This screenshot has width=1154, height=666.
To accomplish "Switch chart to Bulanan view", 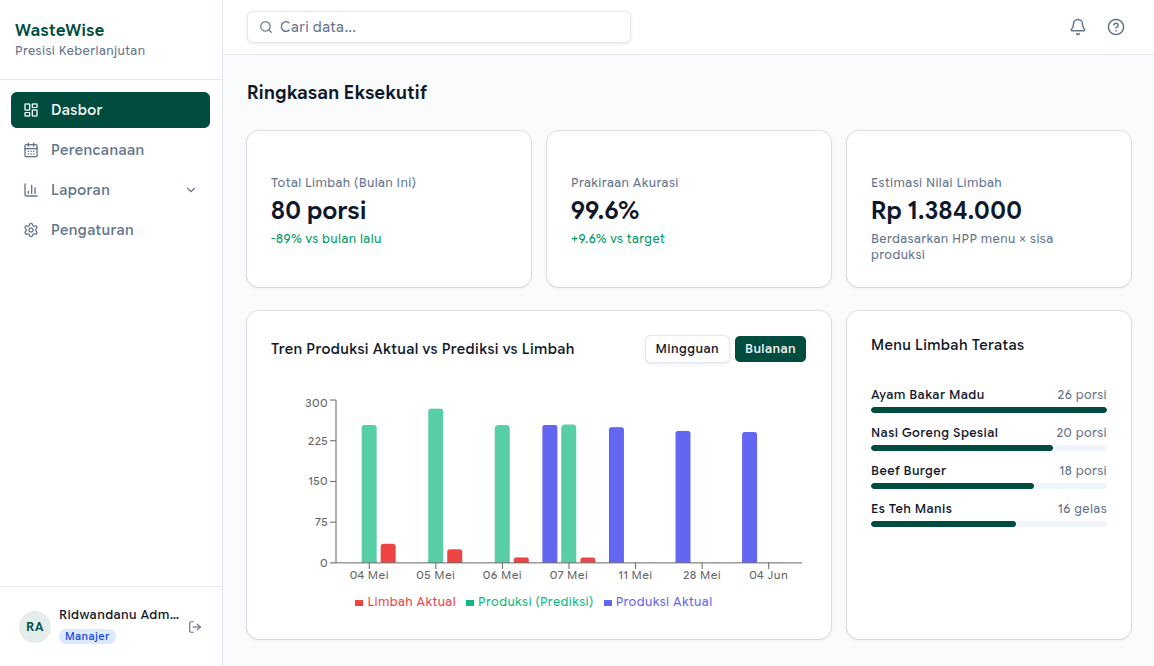I will click(770, 349).
